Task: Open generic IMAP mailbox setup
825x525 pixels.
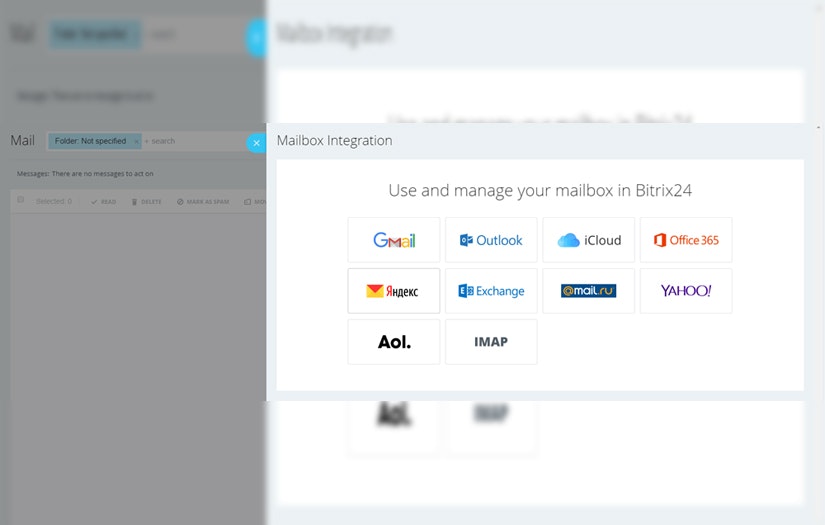Action: click(491, 342)
